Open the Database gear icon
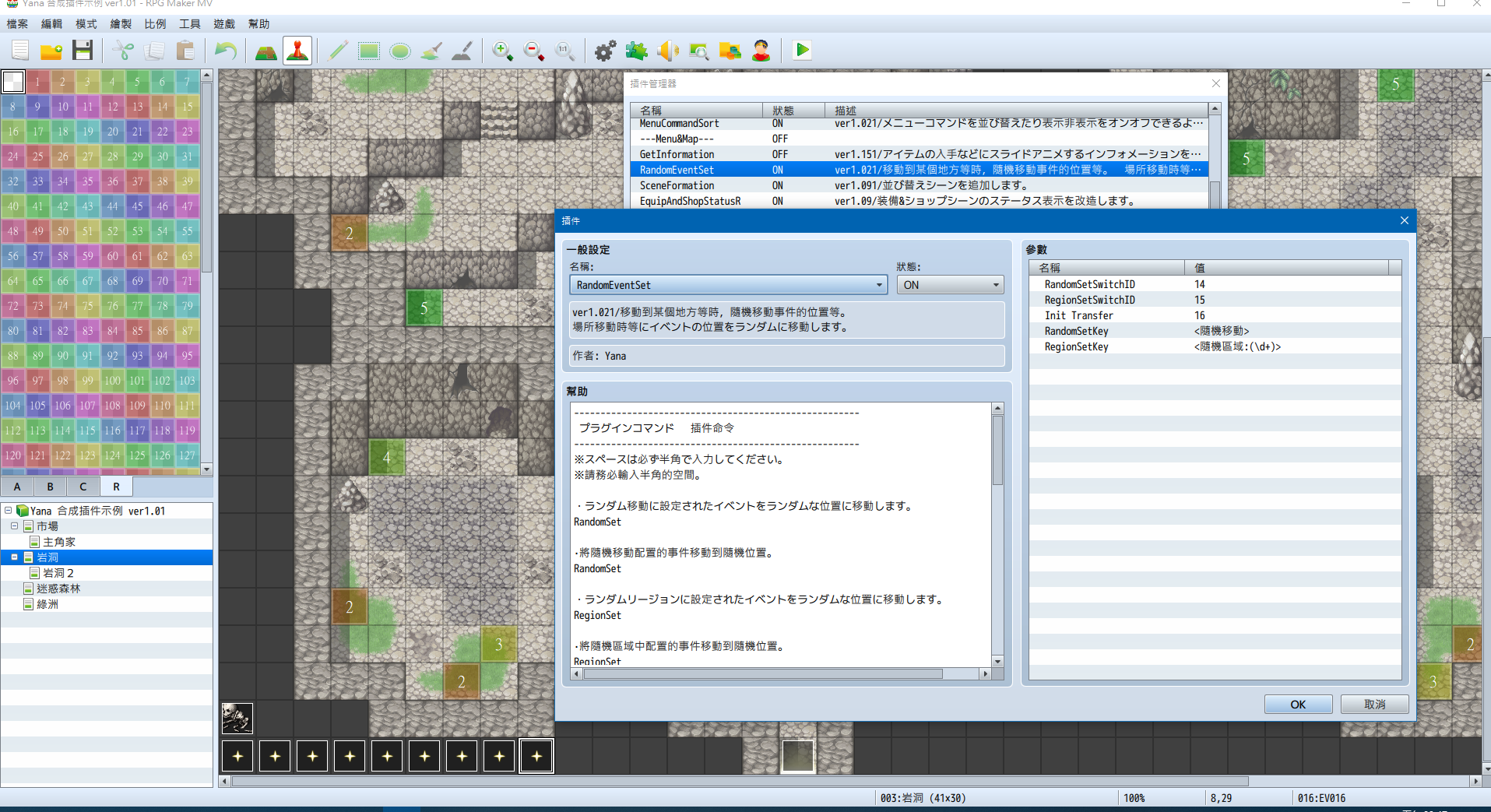 point(605,51)
